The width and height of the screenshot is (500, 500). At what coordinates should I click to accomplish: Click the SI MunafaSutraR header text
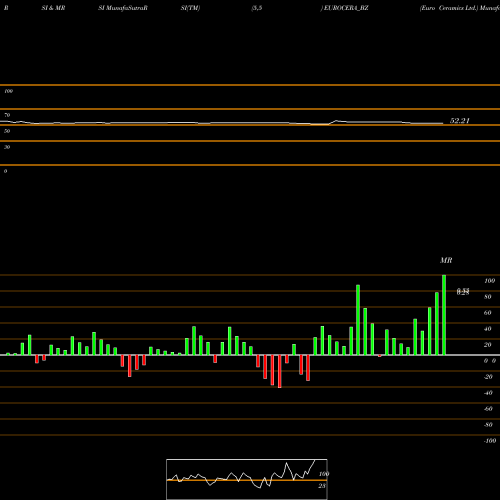click(123, 8)
